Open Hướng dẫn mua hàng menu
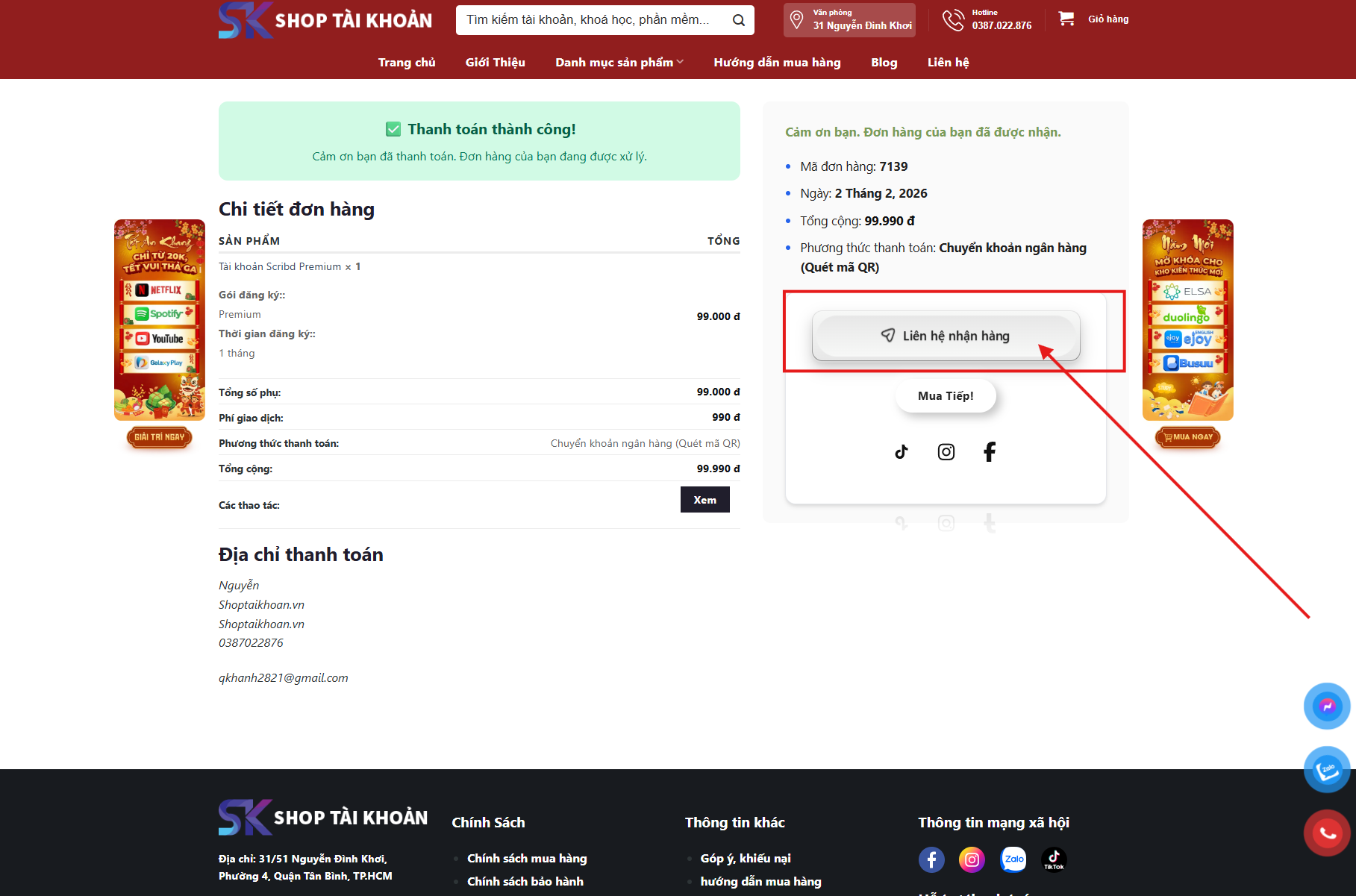The width and height of the screenshot is (1356, 896). [x=777, y=63]
